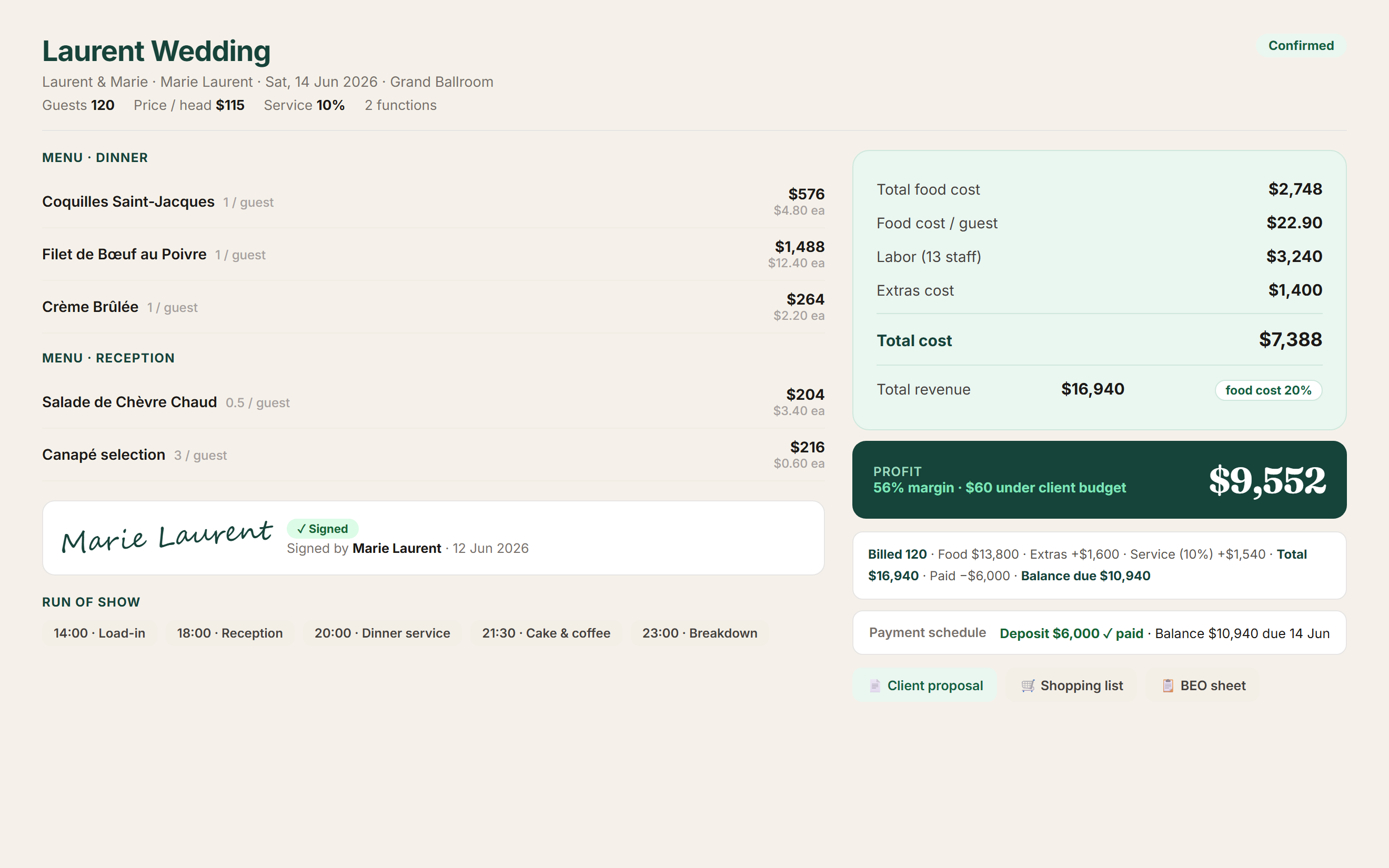Click the 3 / guest portion label
Image resolution: width=1389 pixels, height=868 pixels.
pyautogui.click(x=200, y=455)
